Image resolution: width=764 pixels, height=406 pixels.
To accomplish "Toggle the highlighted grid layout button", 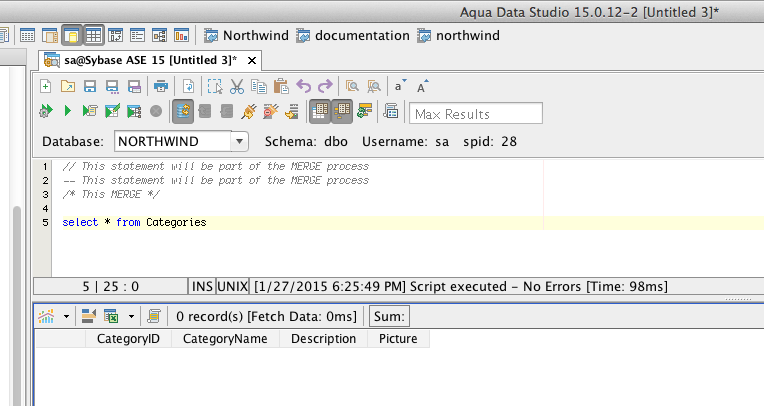I will coord(94,35).
